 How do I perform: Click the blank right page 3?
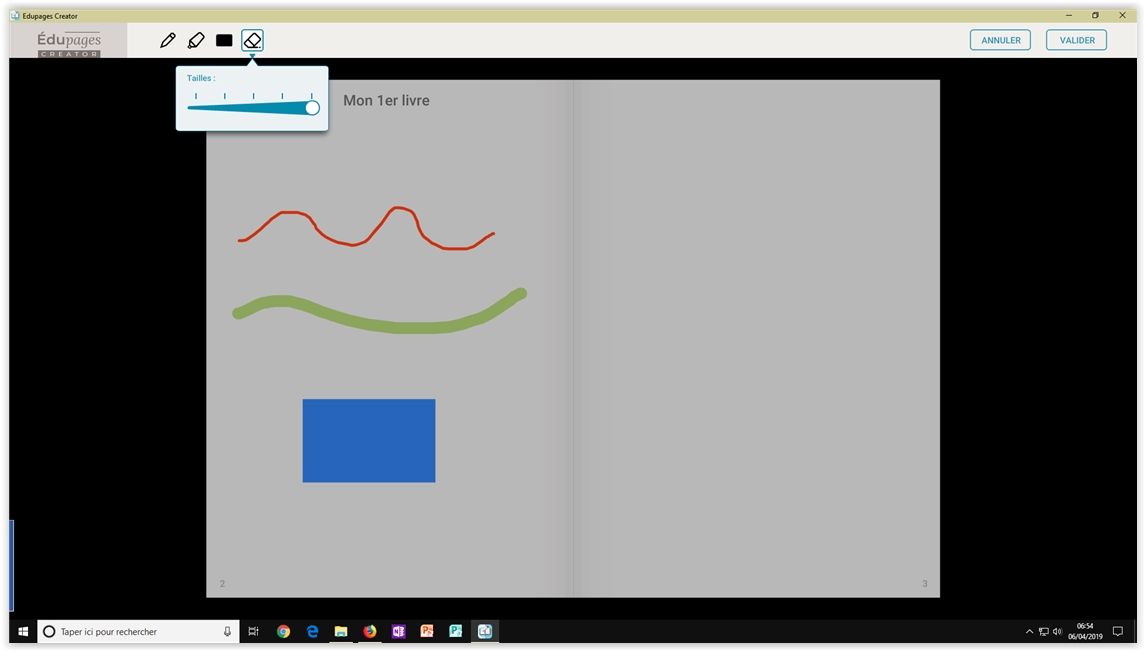[757, 338]
